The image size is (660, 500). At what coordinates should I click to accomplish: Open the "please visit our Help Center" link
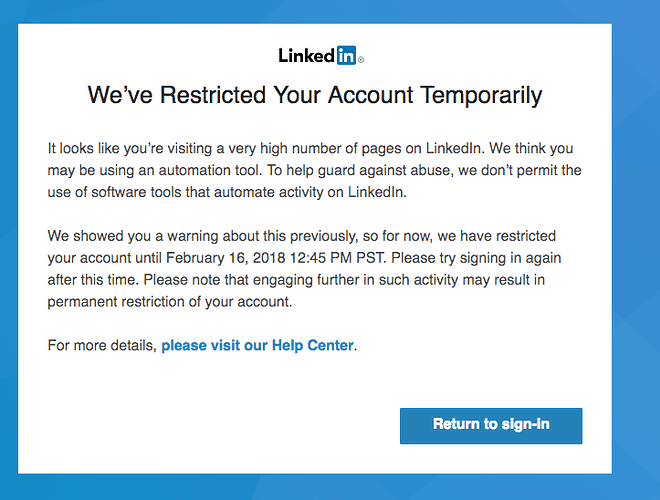[257, 345]
